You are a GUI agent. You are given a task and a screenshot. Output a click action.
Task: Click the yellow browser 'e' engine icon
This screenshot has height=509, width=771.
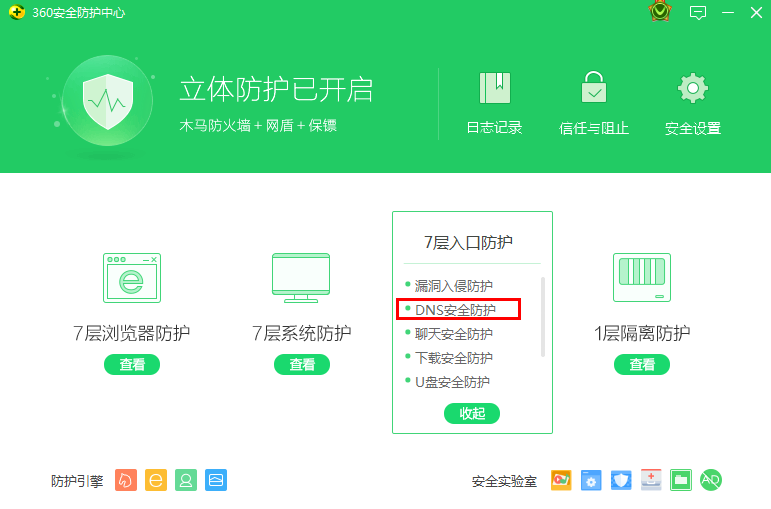coord(156,480)
